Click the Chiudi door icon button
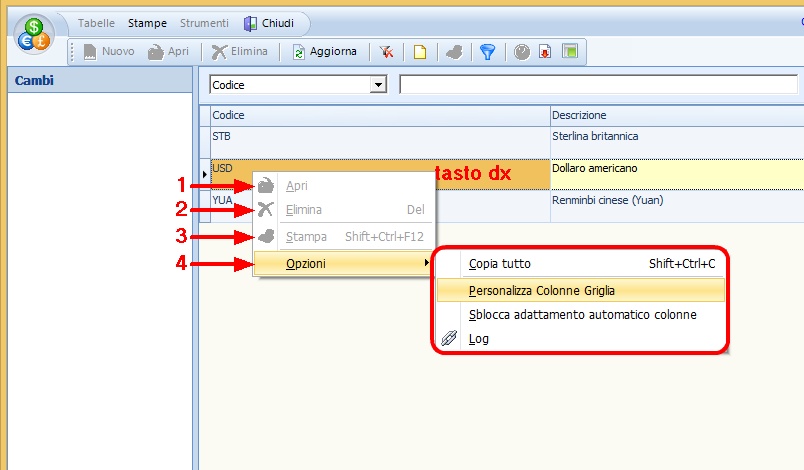804x470 pixels. [269, 23]
